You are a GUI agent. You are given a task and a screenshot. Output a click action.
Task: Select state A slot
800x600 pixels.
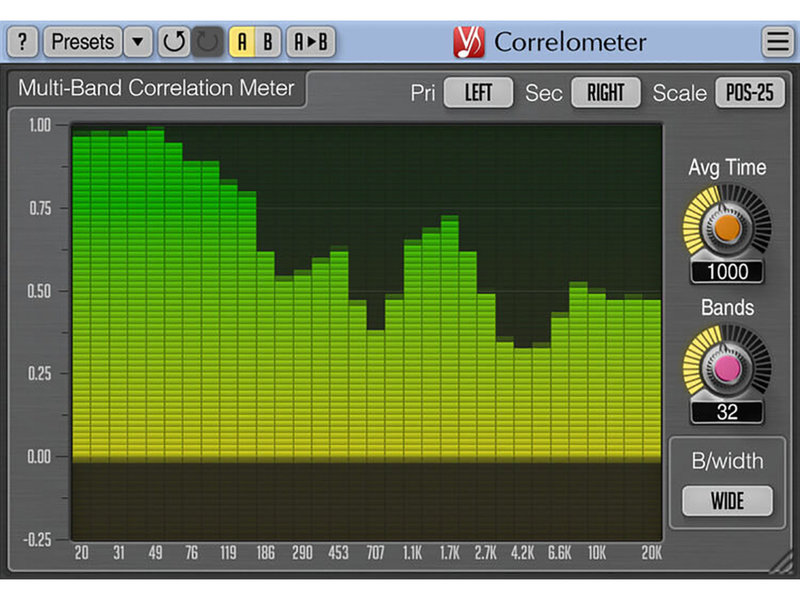[242, 42]
